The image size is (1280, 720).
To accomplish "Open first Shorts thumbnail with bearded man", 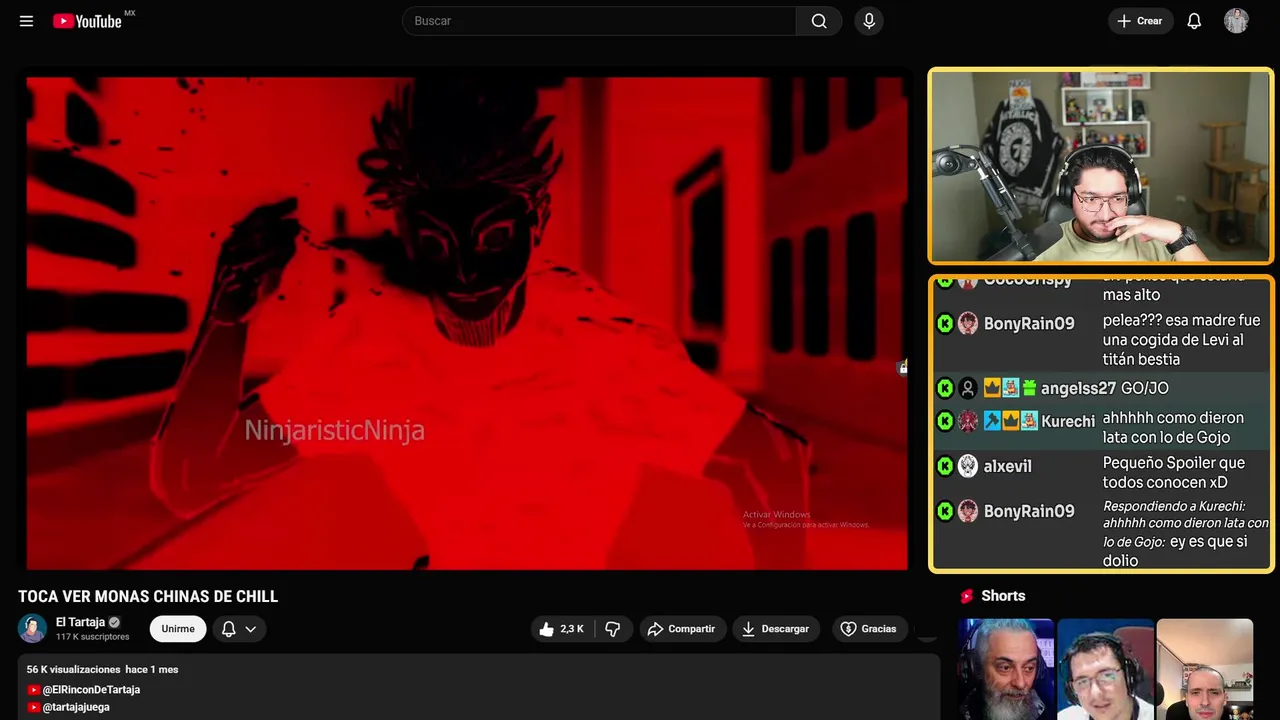I will click(x=1005, y=669).
